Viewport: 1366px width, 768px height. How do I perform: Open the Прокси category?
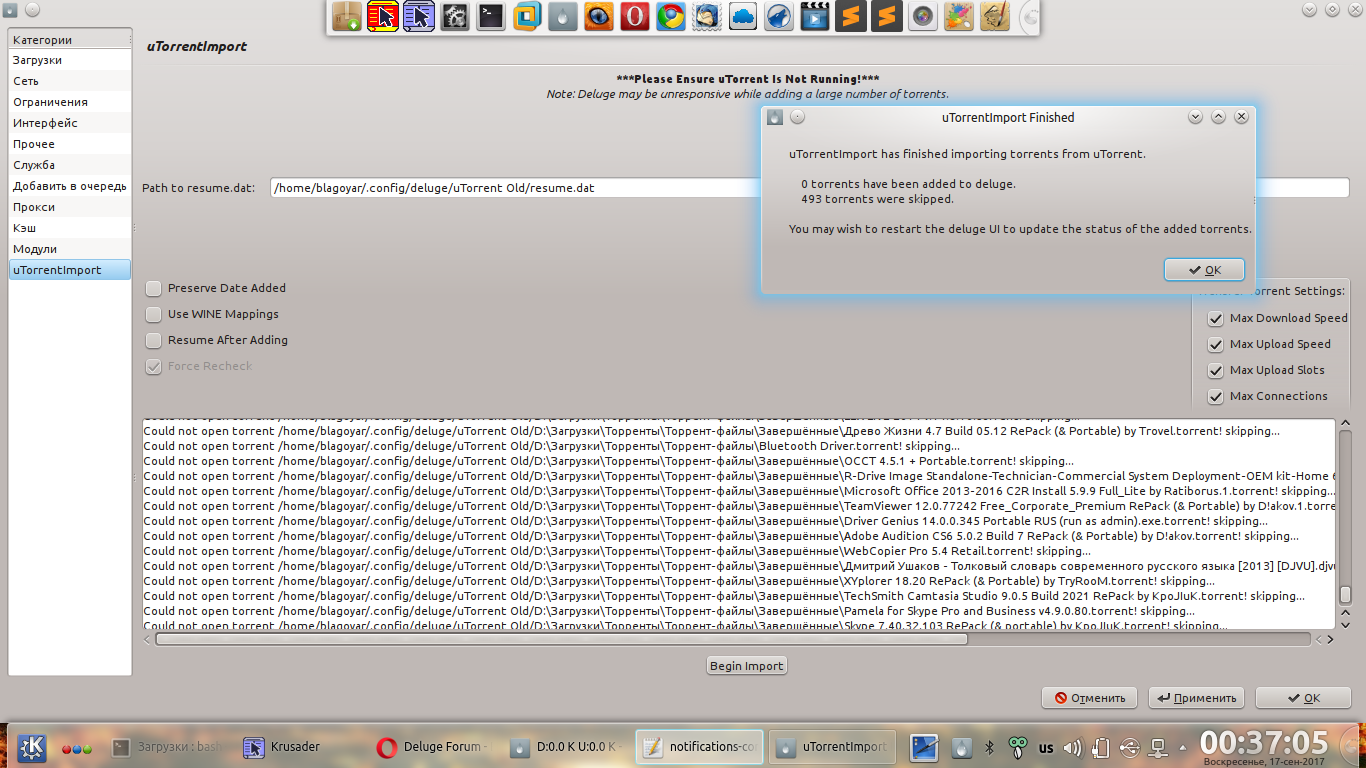coord(70,207)
